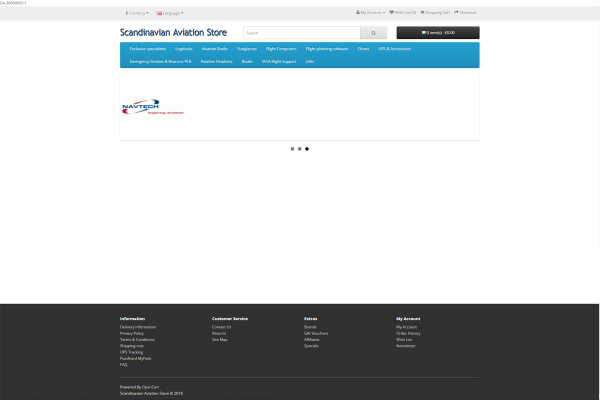This screenshot has width=600, height=400.
Task: Open Privacy Policy footer link
Action: point(132,333)
